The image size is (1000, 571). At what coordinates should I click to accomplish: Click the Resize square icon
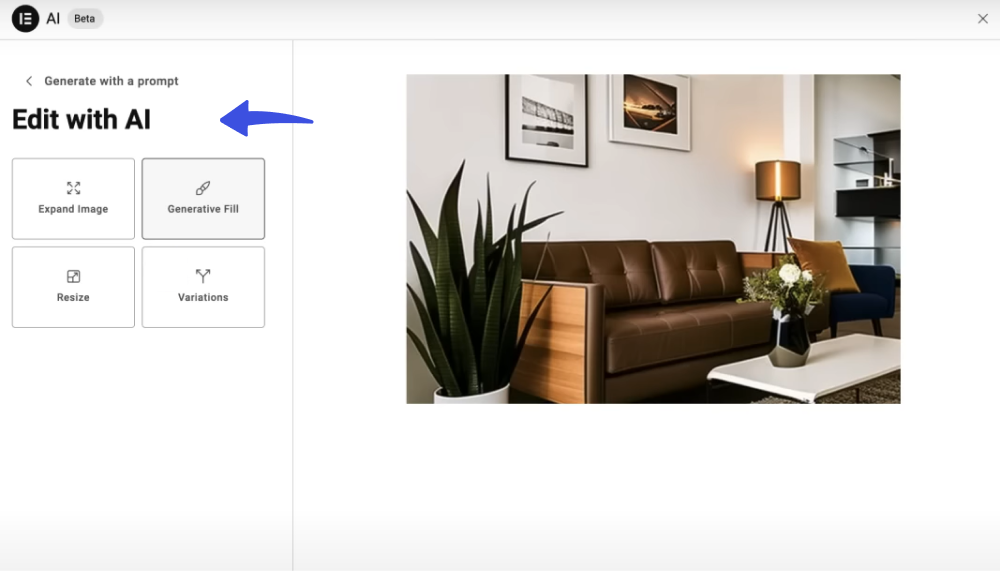pyautogui.click(x=73, y=276)
